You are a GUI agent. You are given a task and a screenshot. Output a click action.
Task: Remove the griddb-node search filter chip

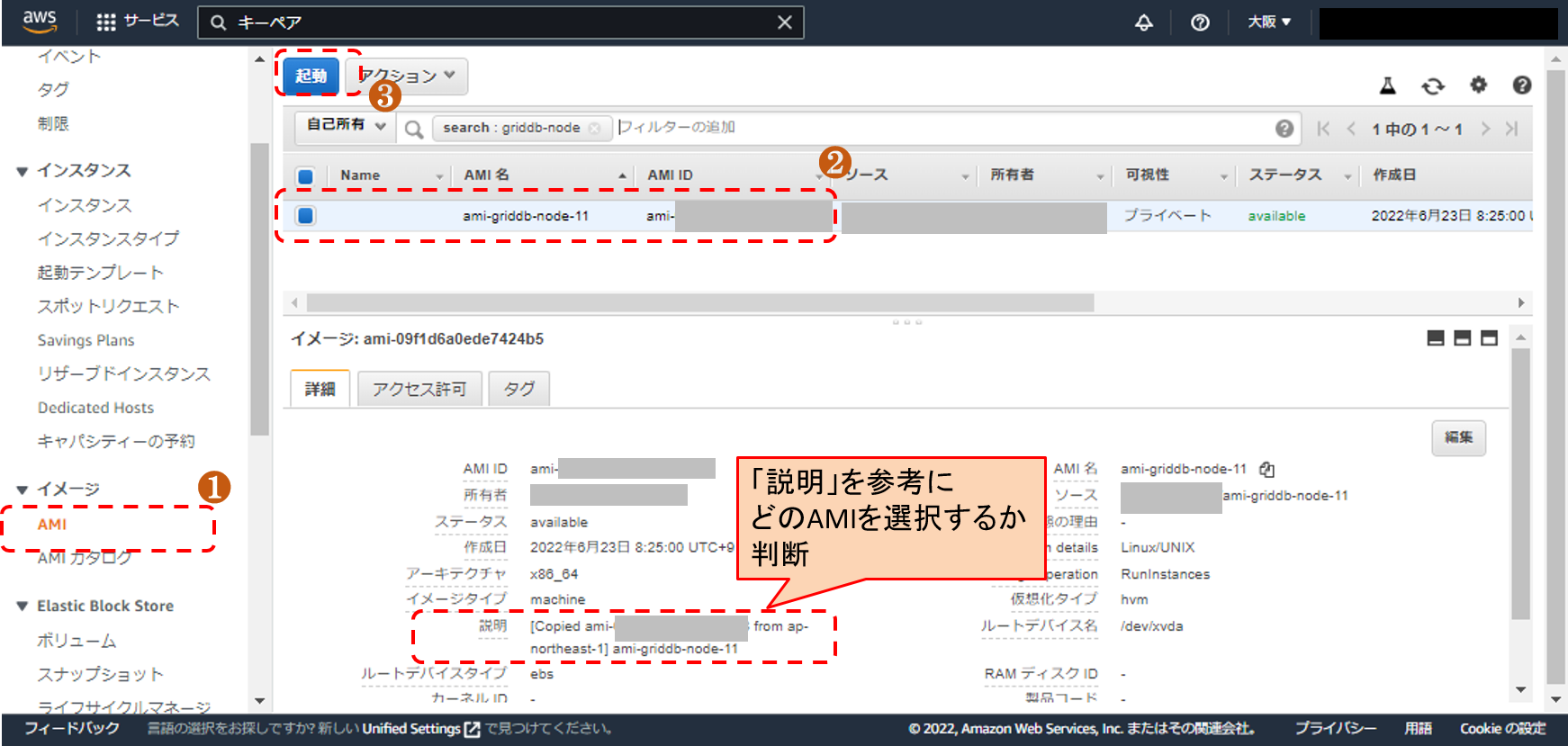(x=594, y=129)
